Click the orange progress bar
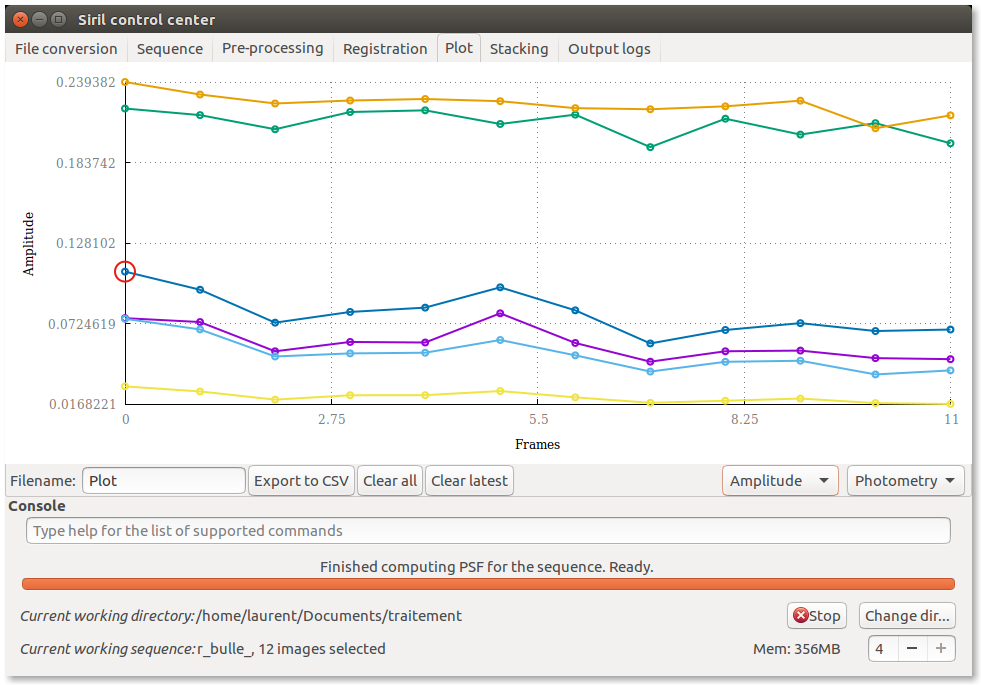Viewport: 981px width, 685px height. pyautogui.click(x=488, y=584)
